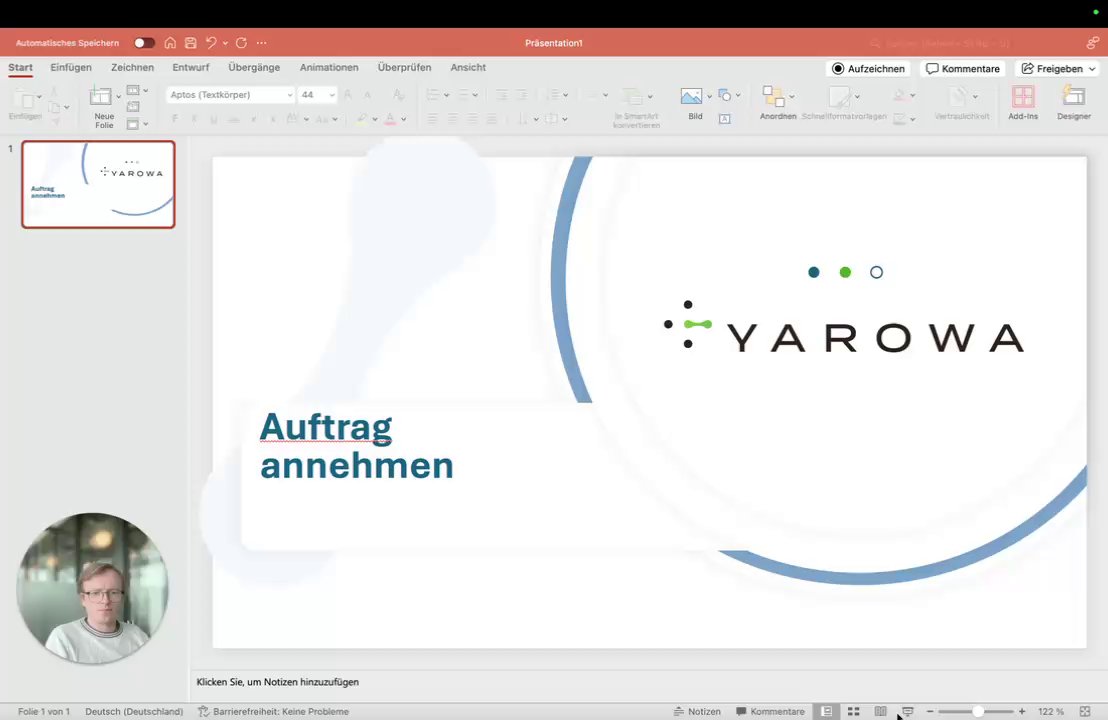Toggle Automatisches Speichern switch
This screenshot has width=1108, height=720.
coord(144,43)
